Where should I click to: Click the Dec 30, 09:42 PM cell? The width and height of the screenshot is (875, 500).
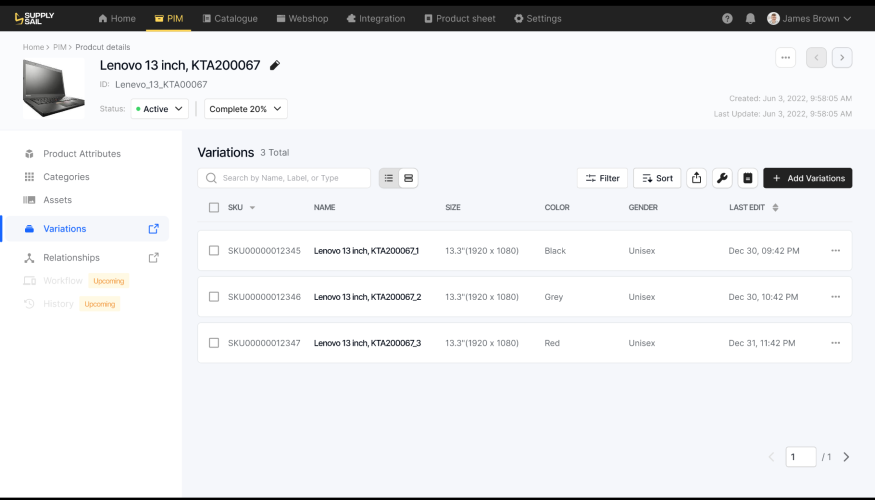click(764, 251)
